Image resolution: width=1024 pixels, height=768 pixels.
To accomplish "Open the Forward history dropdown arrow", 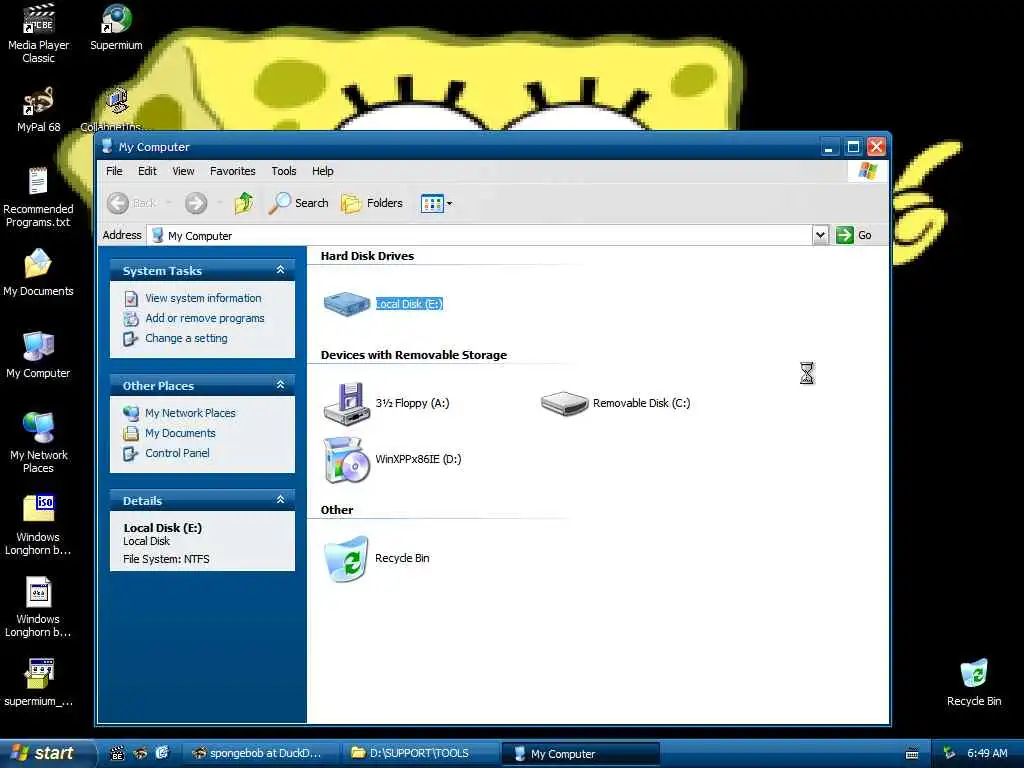I will pyautogui.click(x=219, y=203).
